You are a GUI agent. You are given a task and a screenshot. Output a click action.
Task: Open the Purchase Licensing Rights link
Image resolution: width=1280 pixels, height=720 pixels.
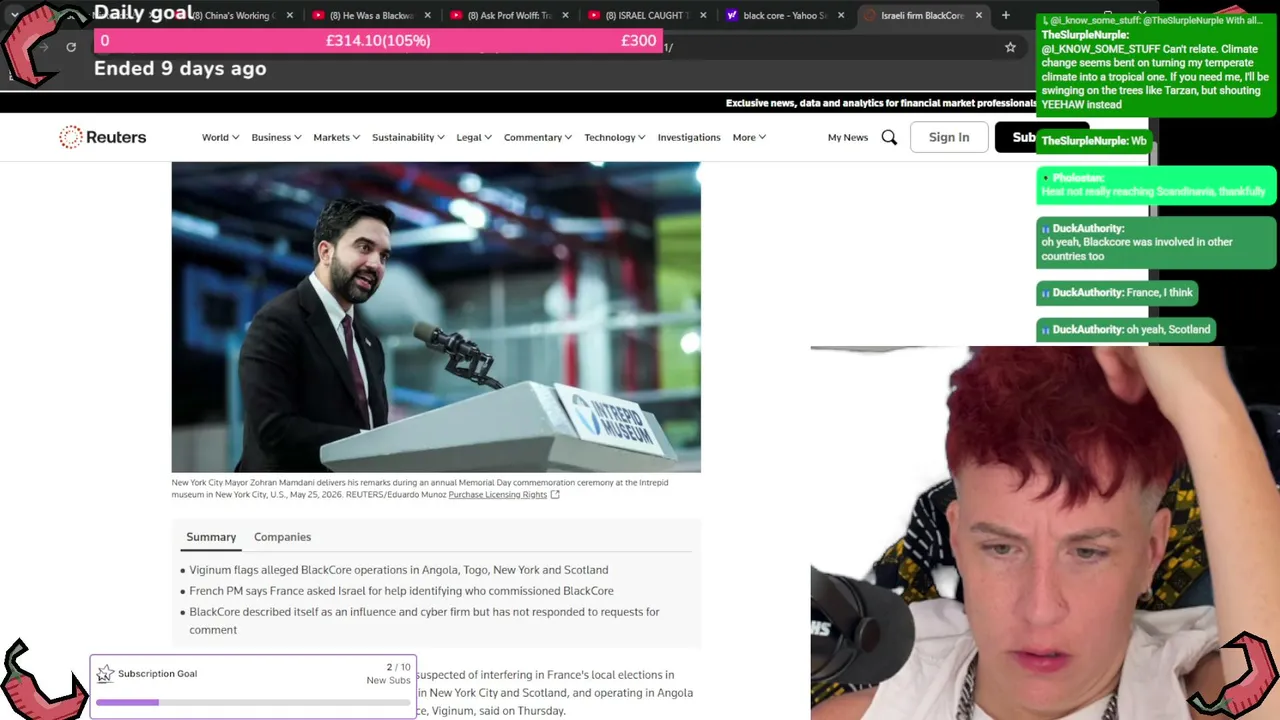(498, 495)
